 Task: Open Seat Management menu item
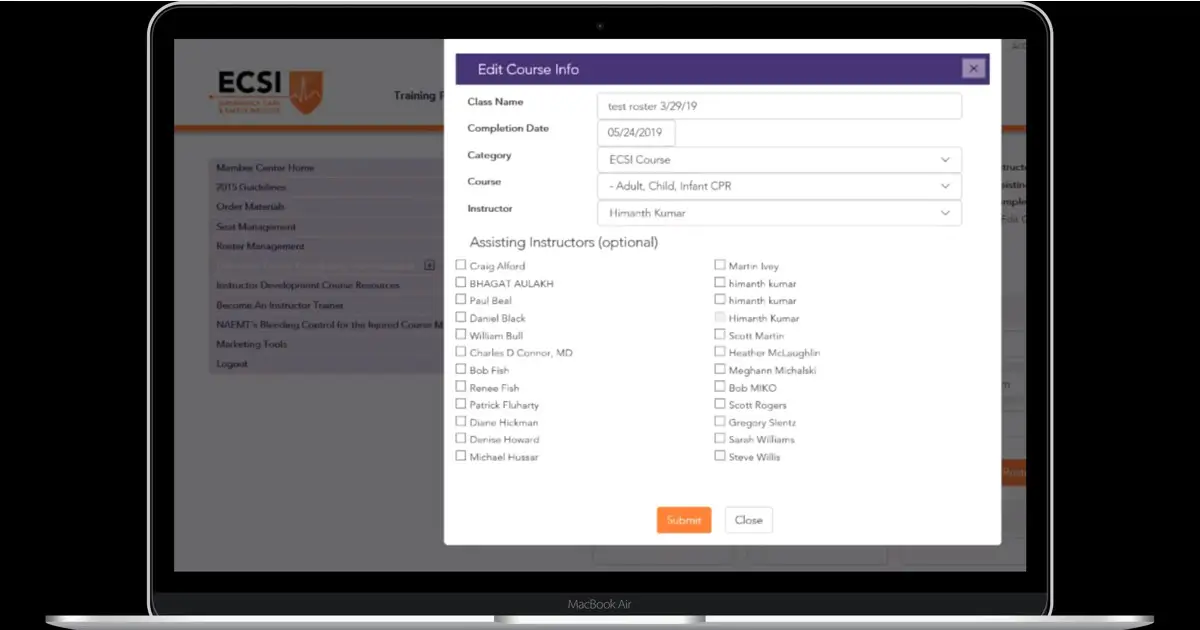click(257, 227)
